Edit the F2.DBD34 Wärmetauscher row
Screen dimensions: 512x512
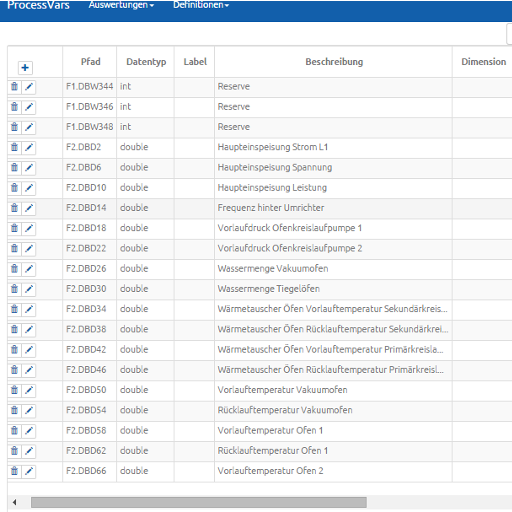29,309
